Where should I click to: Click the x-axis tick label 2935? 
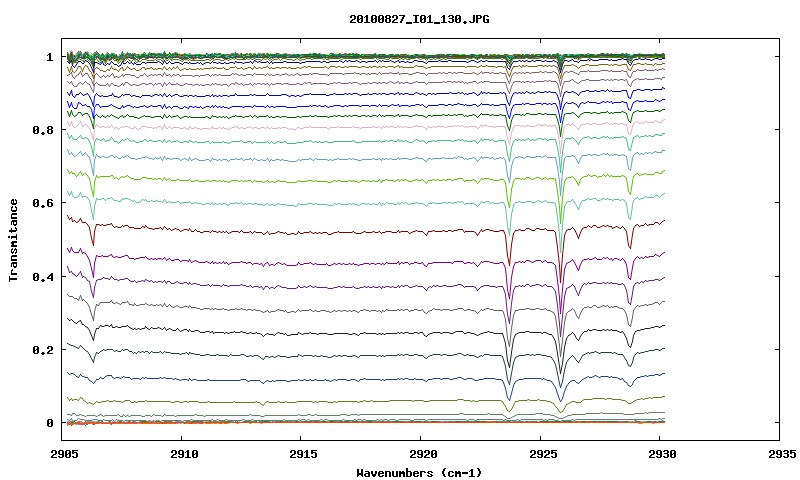(x=781, y=454)
